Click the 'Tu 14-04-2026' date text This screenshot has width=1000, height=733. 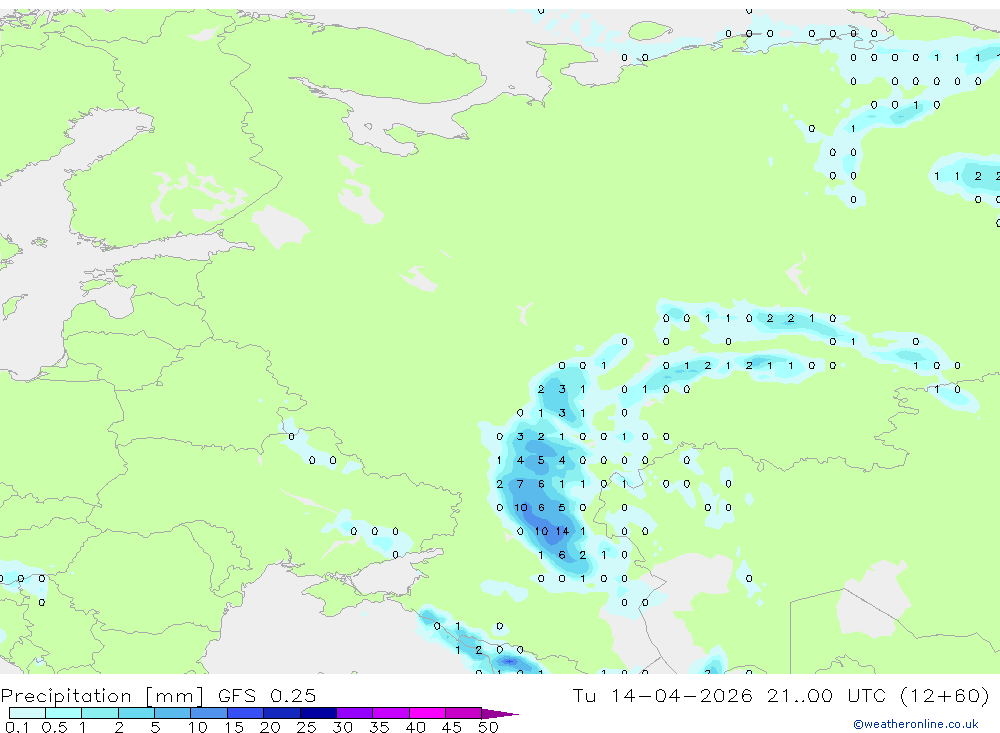(x=663, y=695)
